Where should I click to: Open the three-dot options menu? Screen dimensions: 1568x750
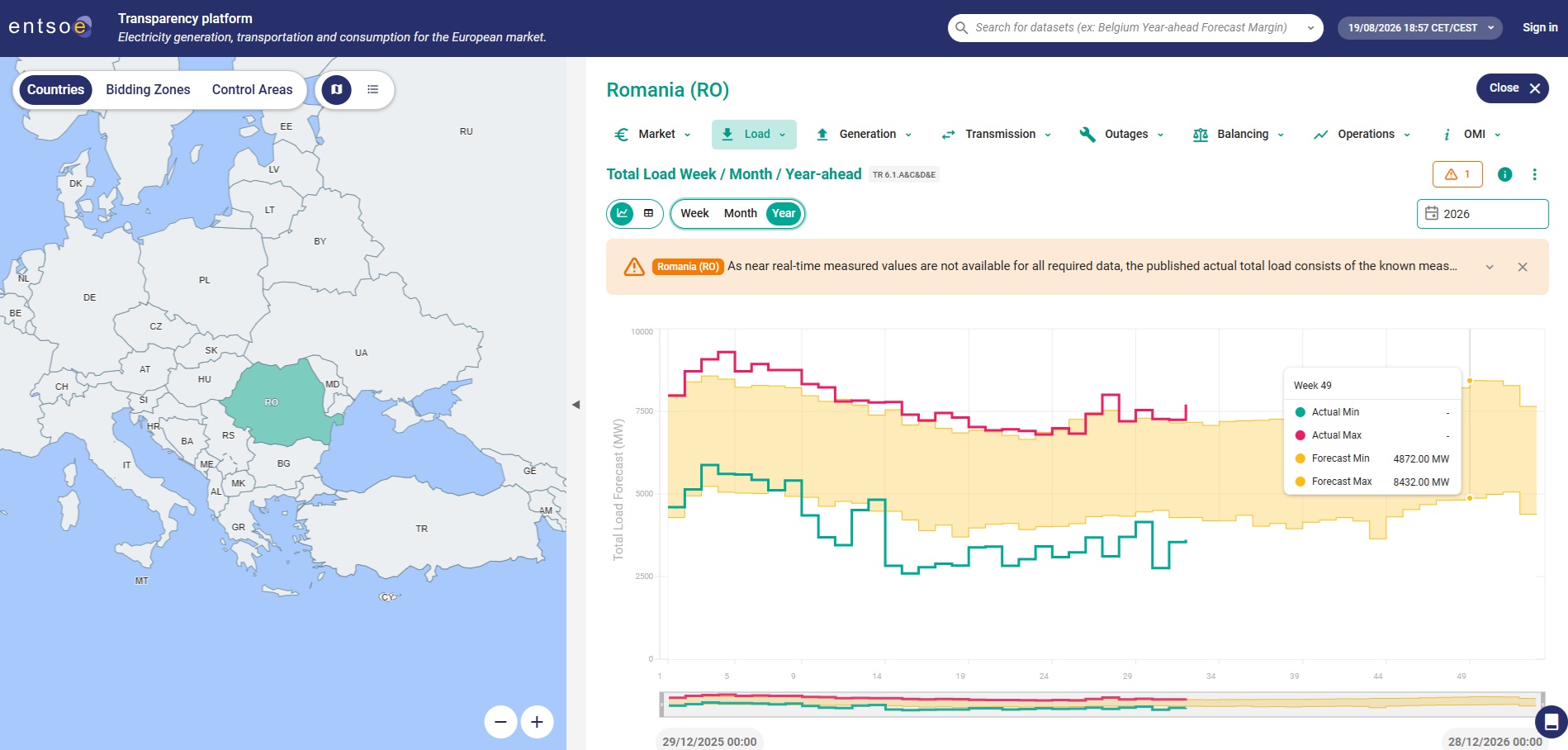pyautogui.click(x=1534, y=174)
